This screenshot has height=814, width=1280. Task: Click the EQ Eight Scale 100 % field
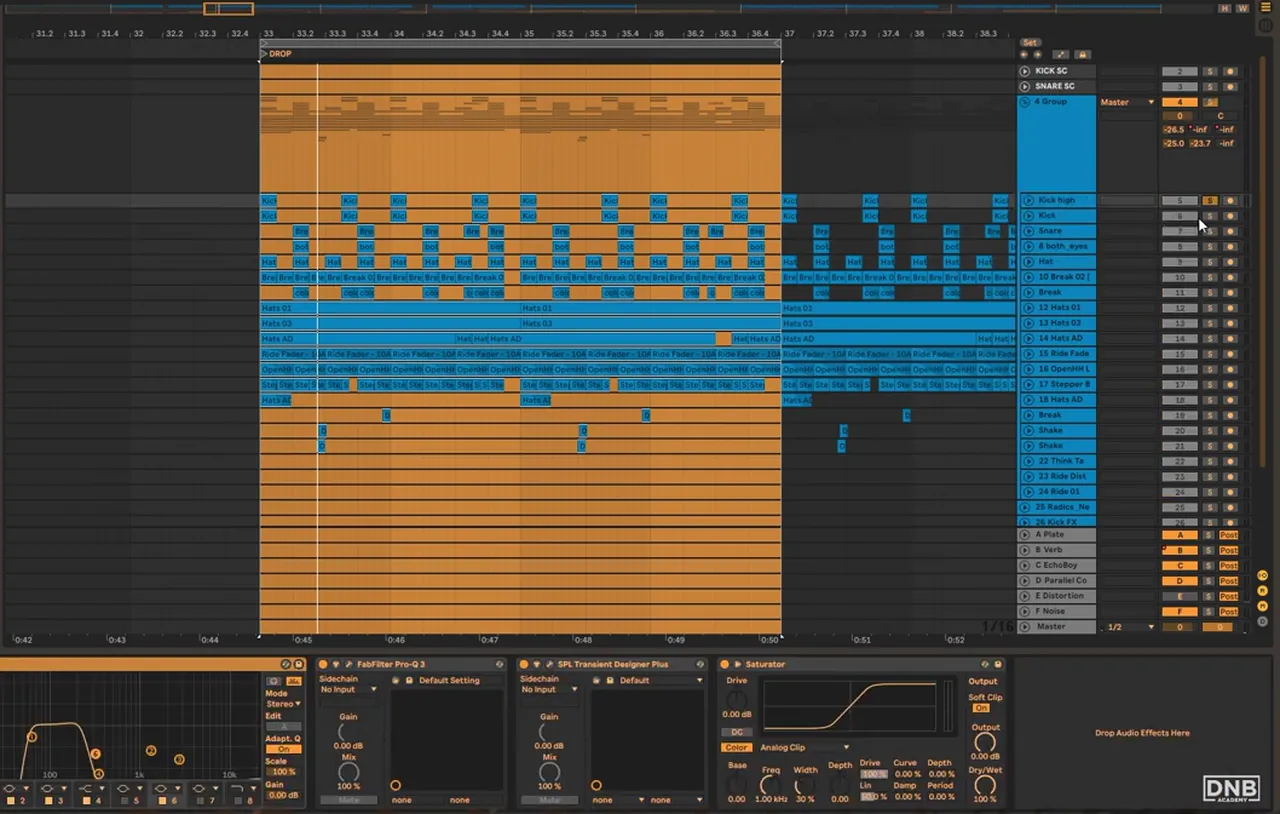point(283,771)
